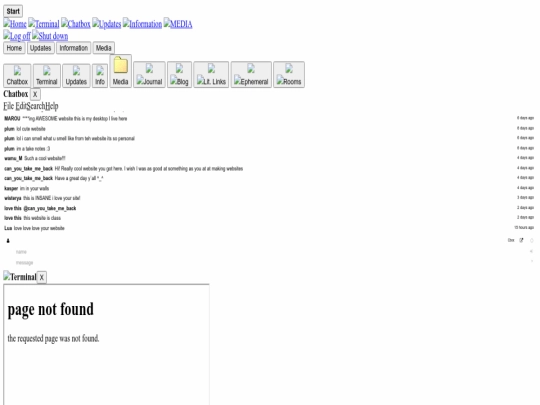Open the Search menu in Chatbox
Viewport: 540px width, 405px height.
coord(36,106)
